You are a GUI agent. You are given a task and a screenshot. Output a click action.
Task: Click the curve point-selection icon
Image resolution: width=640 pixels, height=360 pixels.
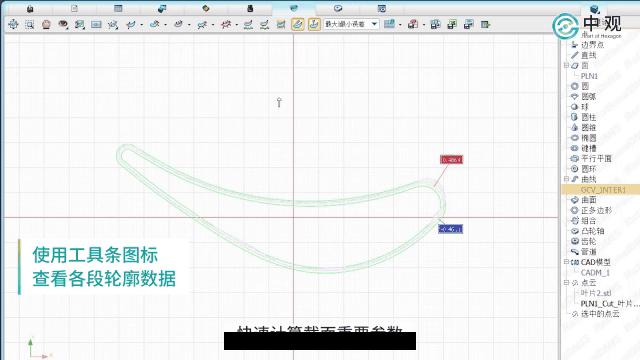click(113, 24)
